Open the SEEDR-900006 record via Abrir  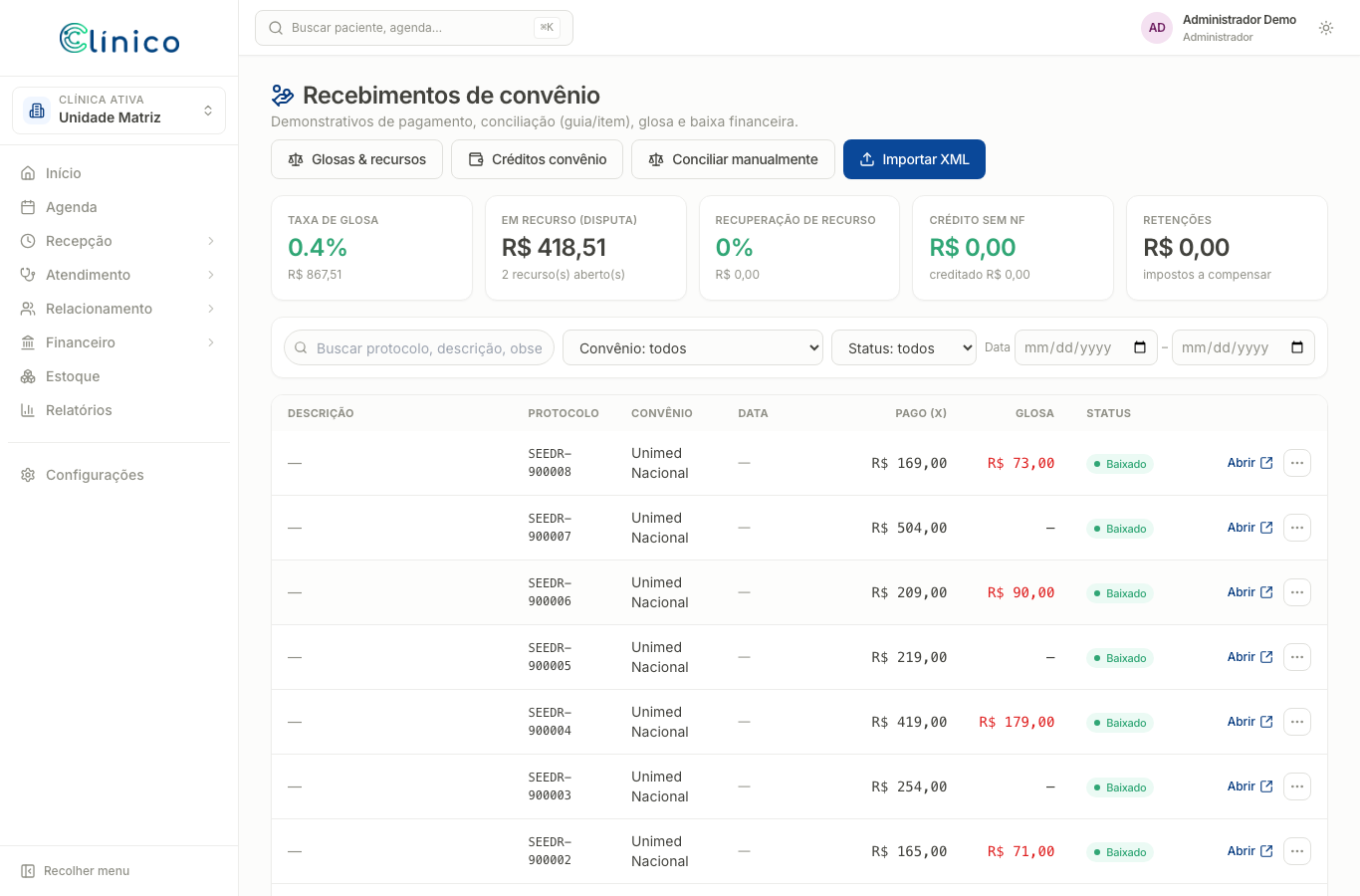point(1249,592)
